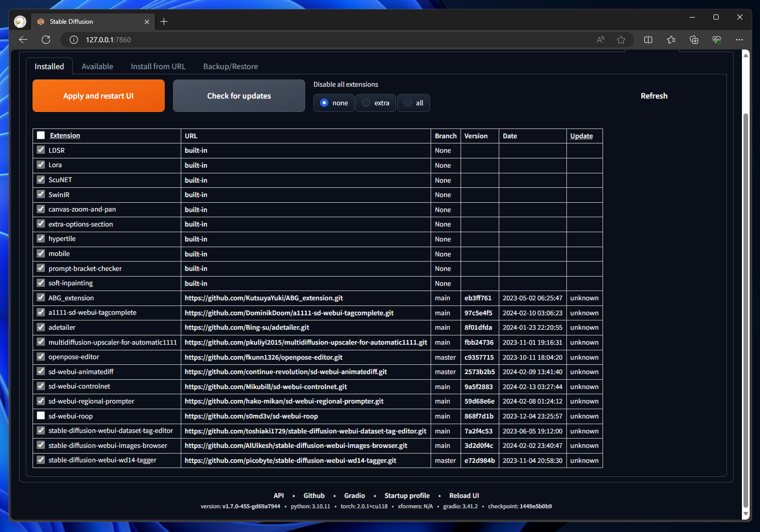Screen dimensions: 760x532
Task: Uncheck the LDSR extension
Action: pos(41,150)
